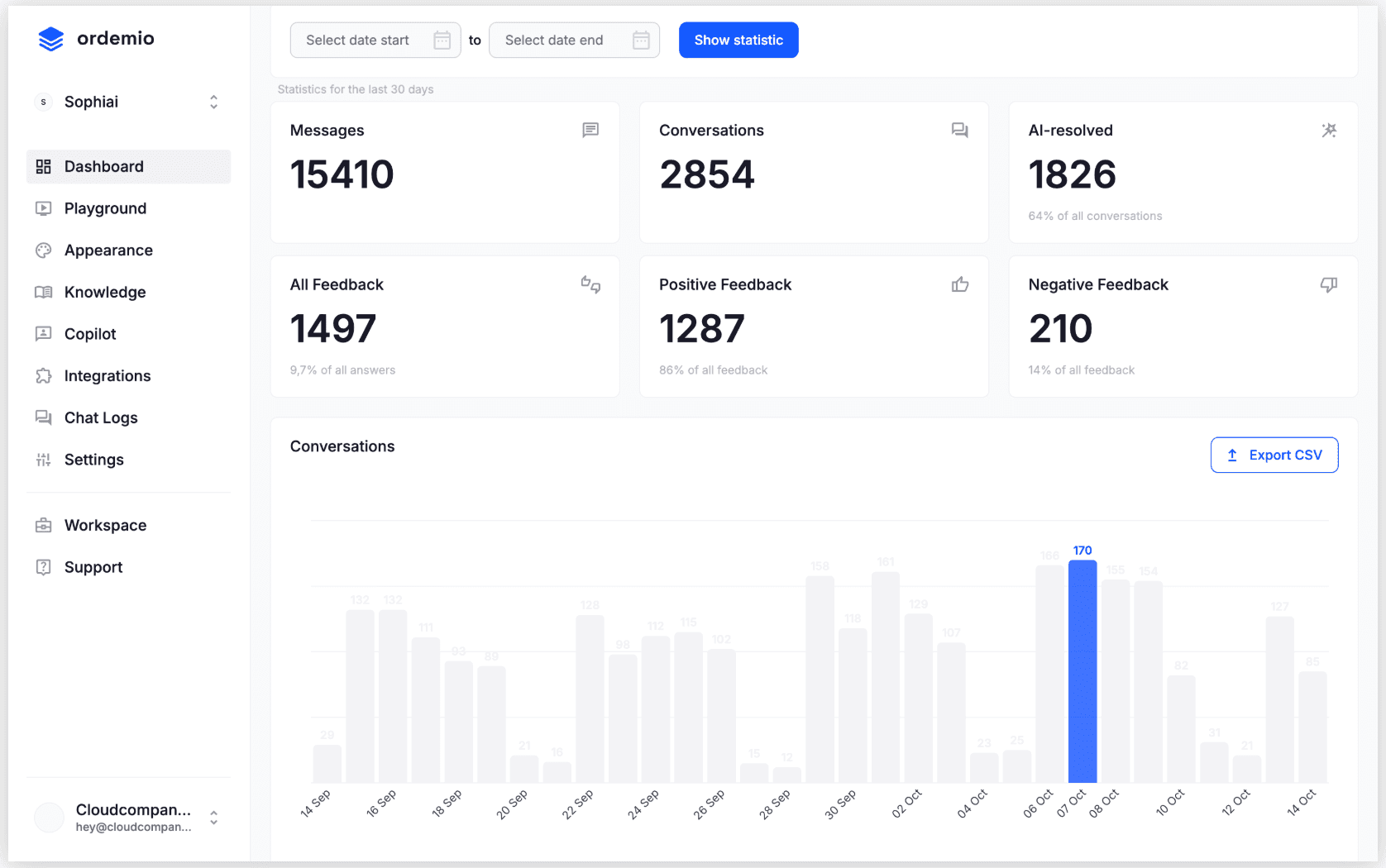Click the Select date start field
Image resolution: width=1386 pixels, height=868 pixels.
(375, 40)
